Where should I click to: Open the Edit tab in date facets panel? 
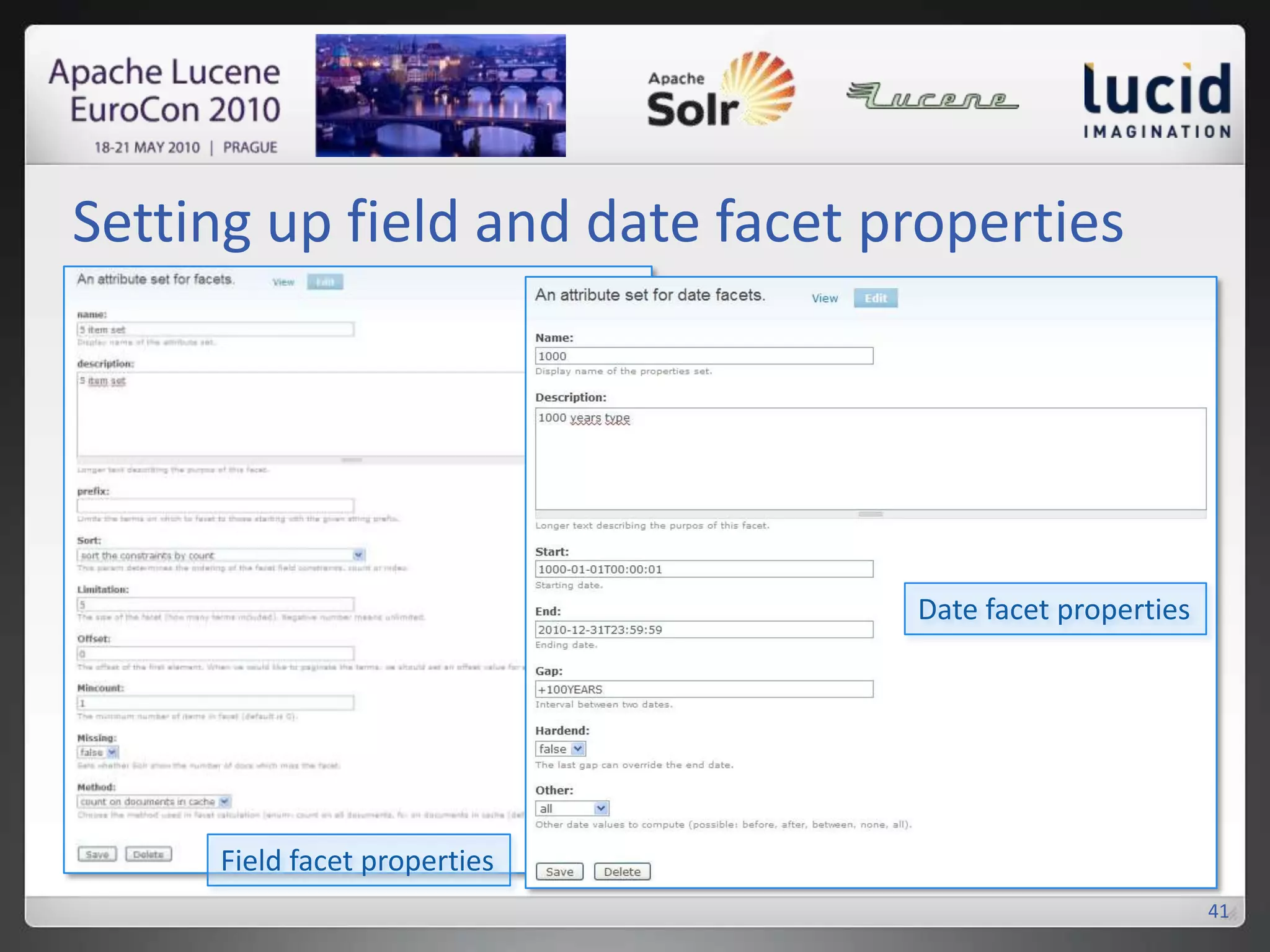(x=875, y=298)
